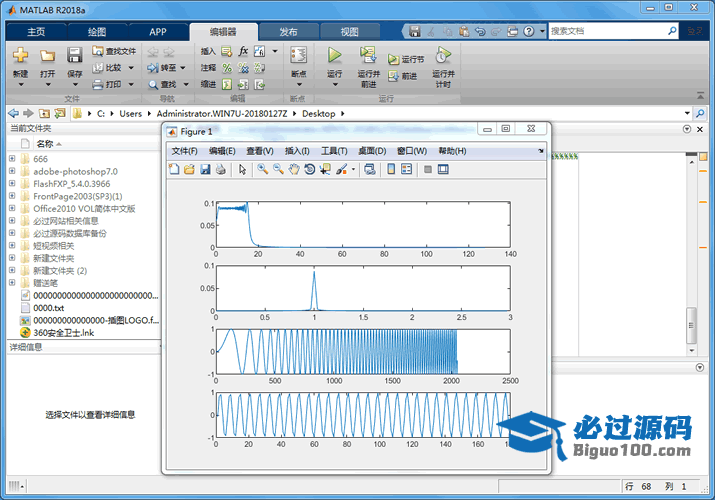The image size is (715, 500).
Task: Toggle Insert Legend in Figure toolbar
Action: click(x=406, y=170)
